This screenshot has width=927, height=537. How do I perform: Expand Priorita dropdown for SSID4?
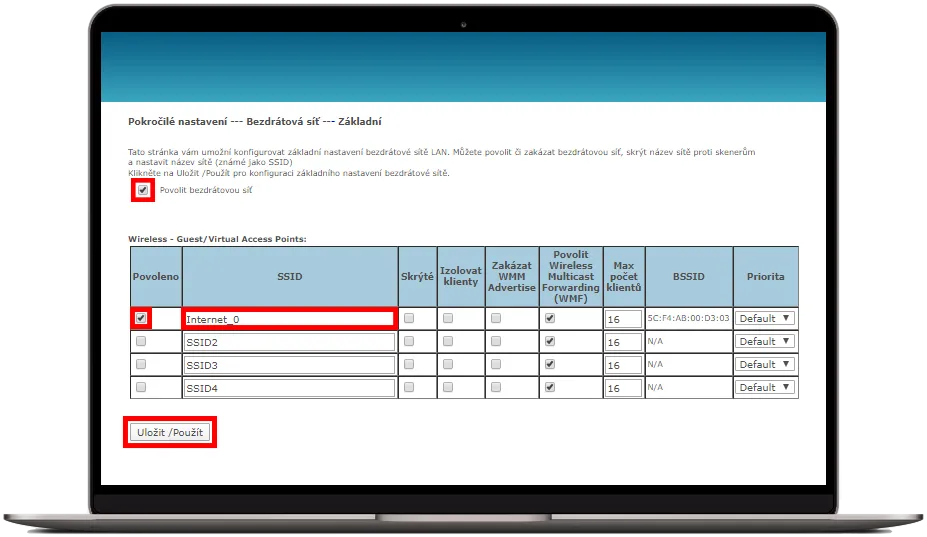pos(765,387)
